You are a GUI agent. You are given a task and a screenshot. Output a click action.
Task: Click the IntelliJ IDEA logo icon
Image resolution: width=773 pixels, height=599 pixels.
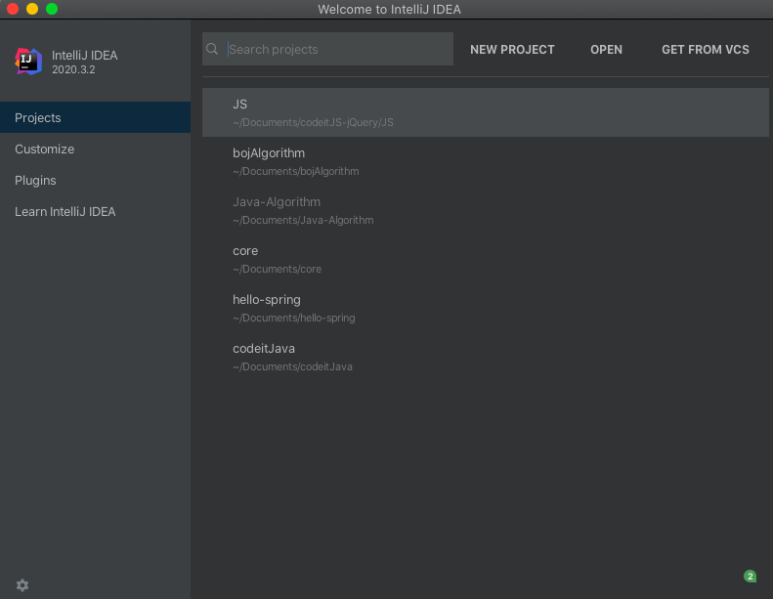pyautogui.click(x=28, y=62)
